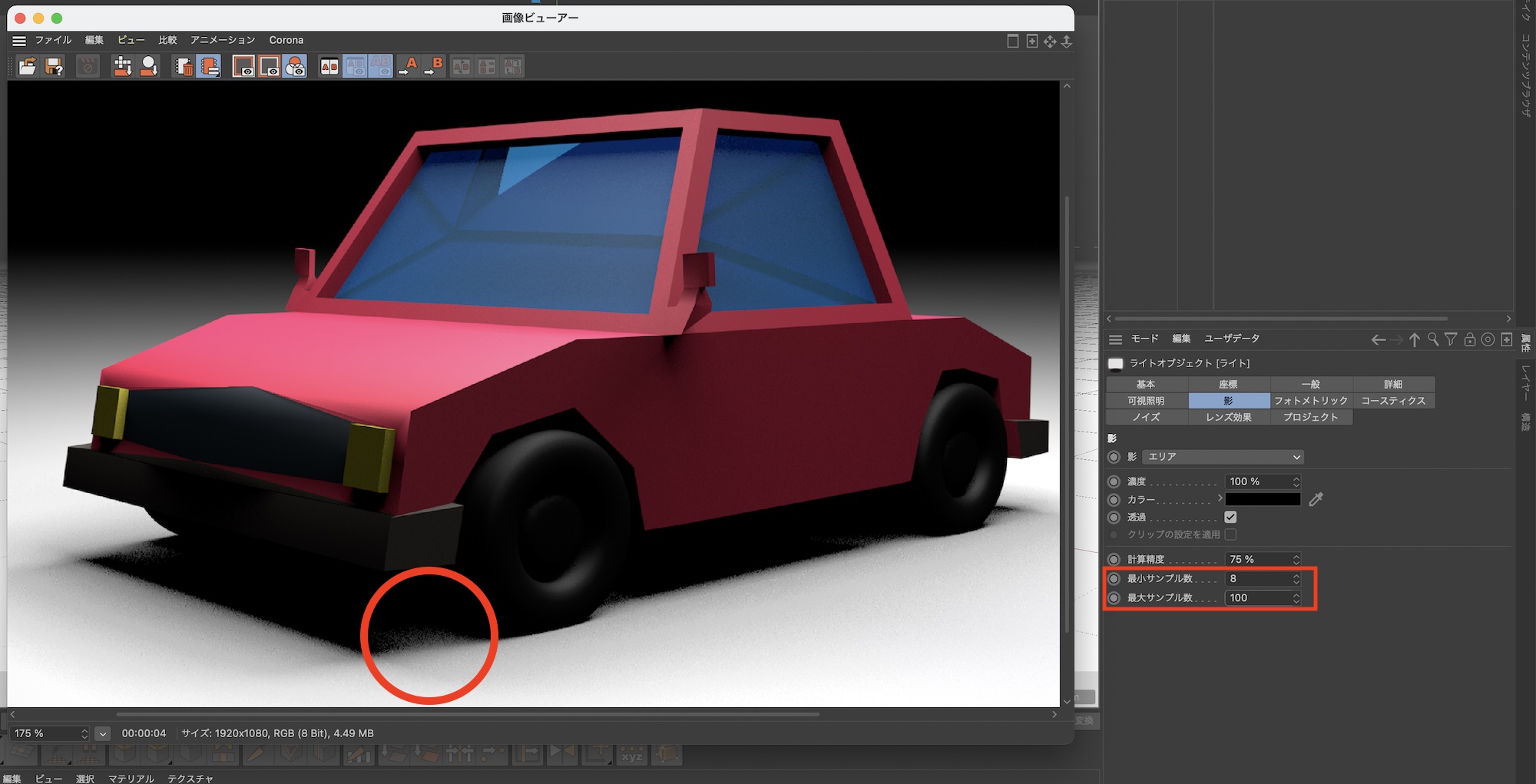1536x784 pixels.
Task: Click the set as B icon
Action: [434, 67]
